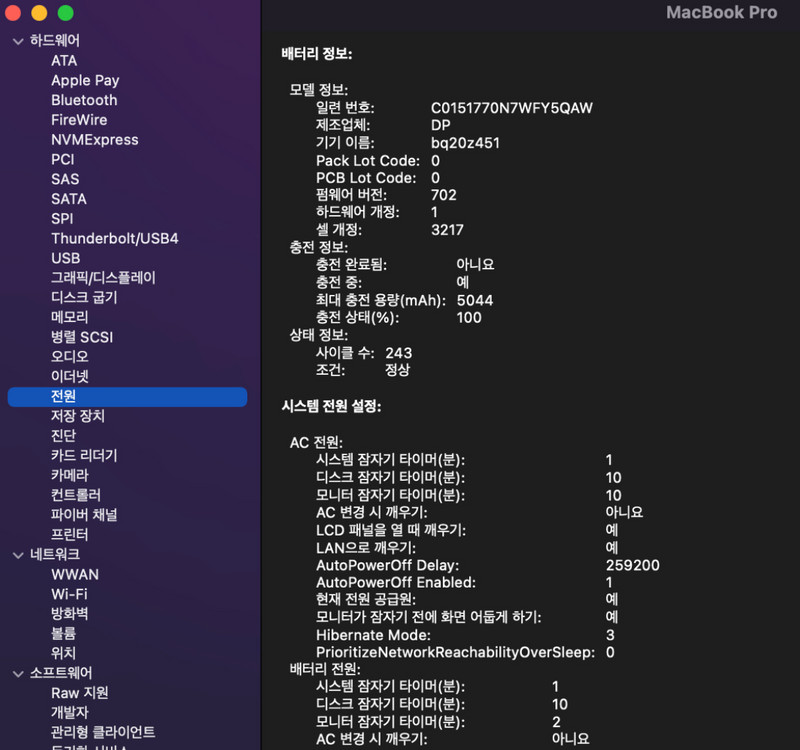Viewport: 800px width, 750px height.
Task: Open the Bluetooth hardware section
Action: [84, 100]
